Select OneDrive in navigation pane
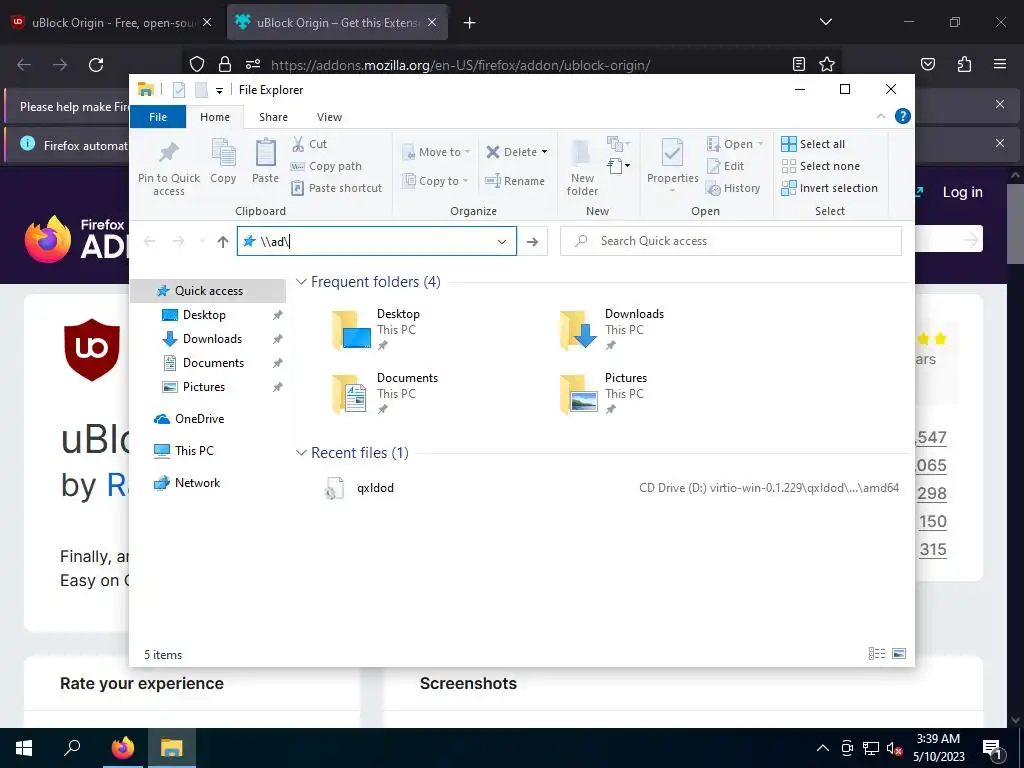The image size is (1024, 768). pyautogui.click(x=199, y=419)
